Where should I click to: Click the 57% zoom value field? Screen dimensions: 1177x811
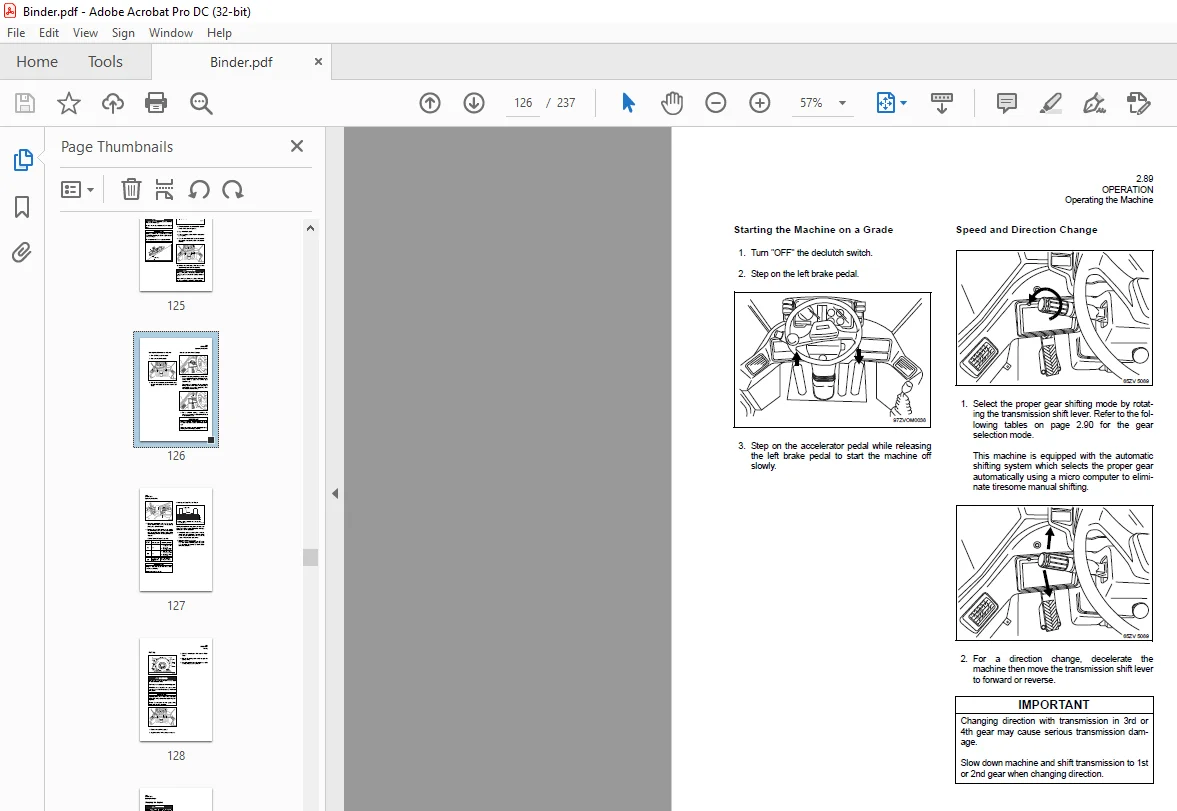point(811,103)
